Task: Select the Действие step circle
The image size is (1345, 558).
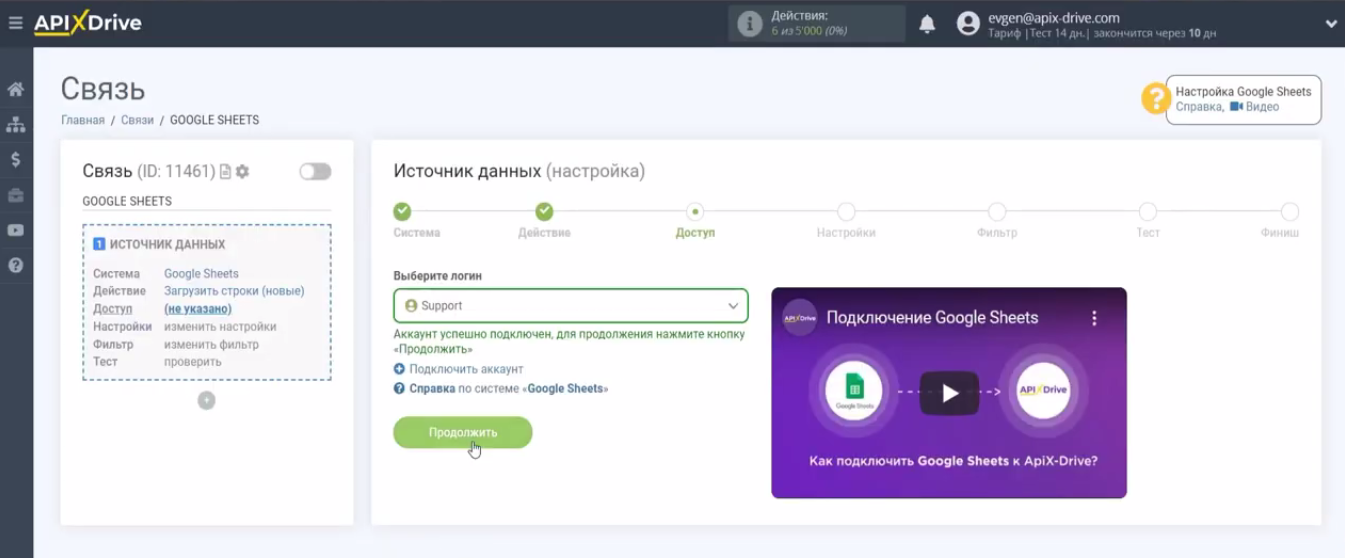Action: [544, 211]
